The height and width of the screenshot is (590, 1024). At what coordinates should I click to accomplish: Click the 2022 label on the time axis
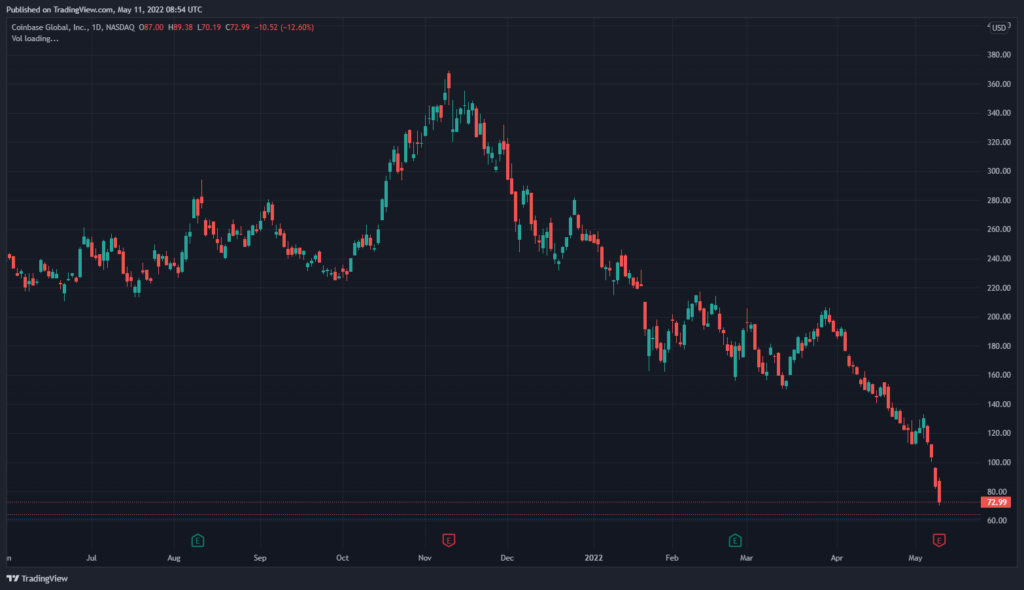(595, 558)
